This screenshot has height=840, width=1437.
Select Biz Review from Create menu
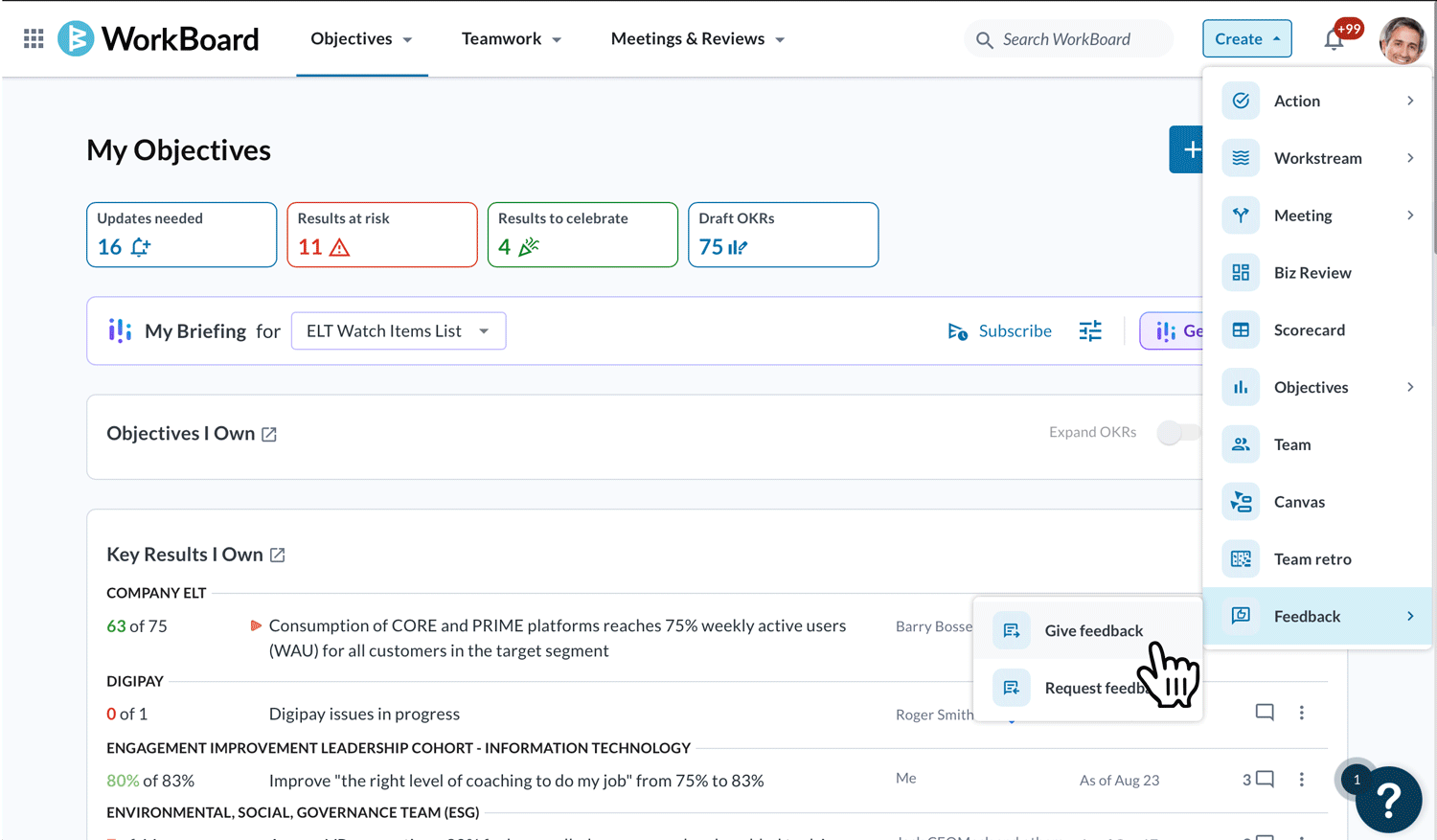(1317, 273)
